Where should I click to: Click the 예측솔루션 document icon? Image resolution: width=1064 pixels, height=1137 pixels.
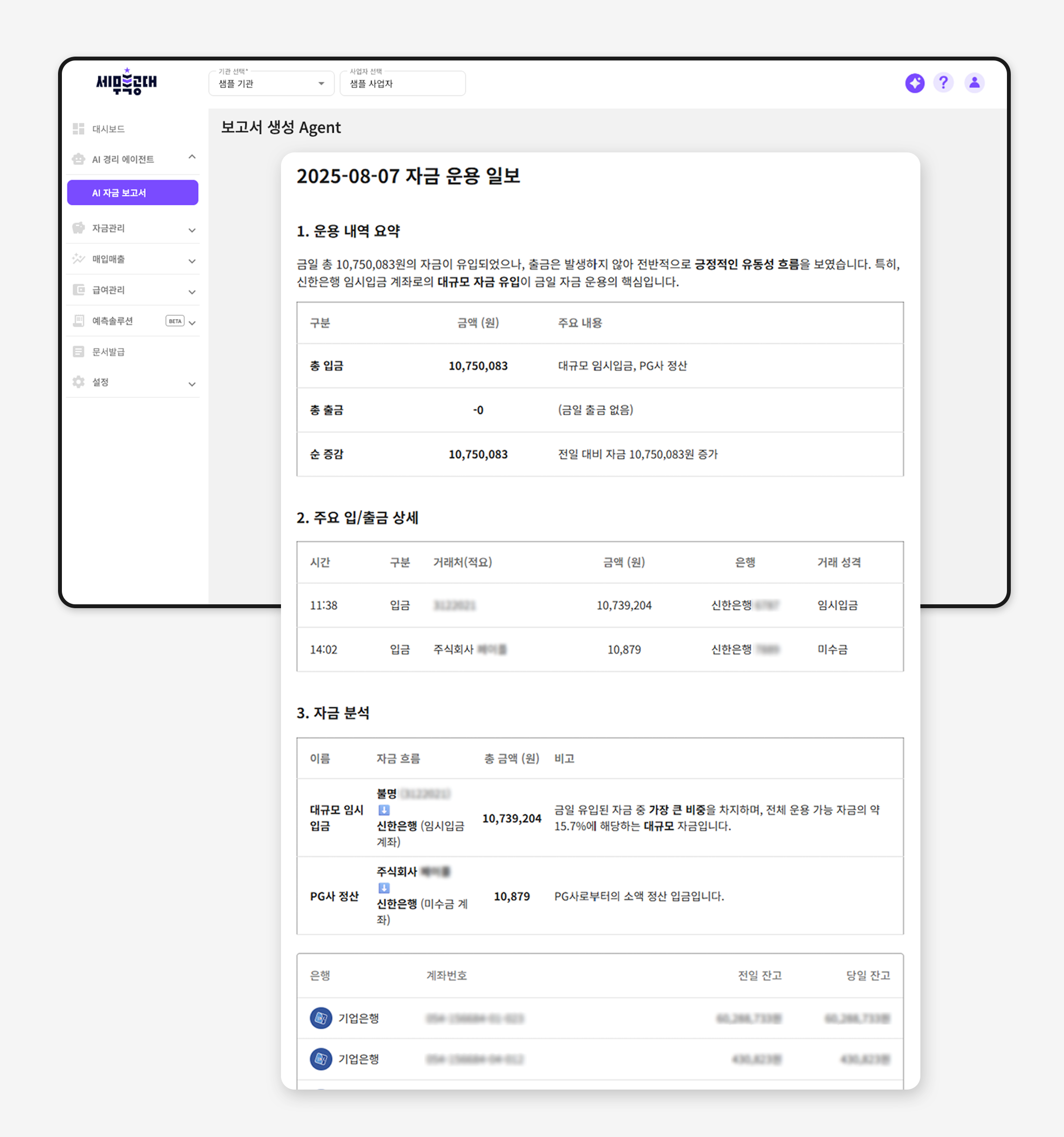click(78, 320)
